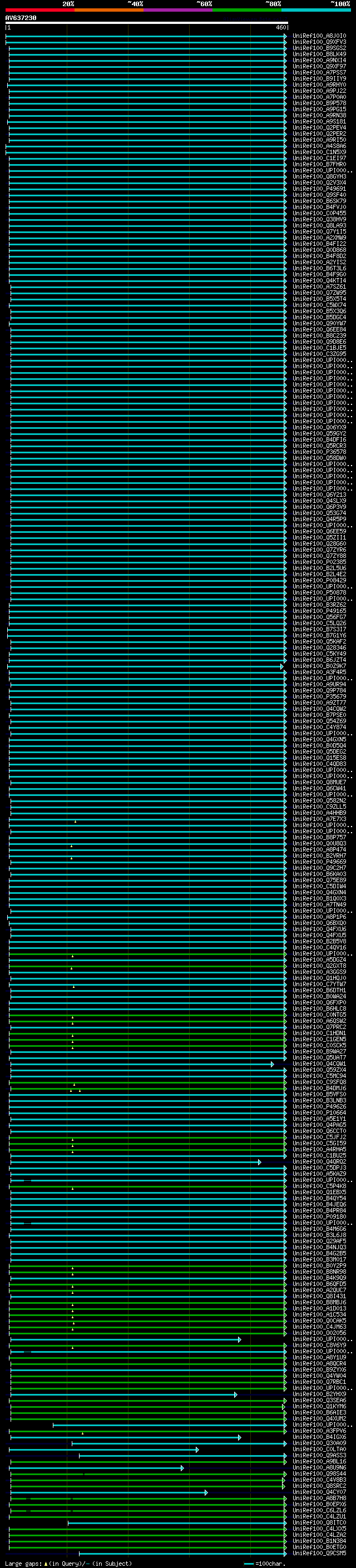Open the last hit UniRef100_Q9CSM5
Viewport: 356px width, 1568px height.
coord(319,1554)
